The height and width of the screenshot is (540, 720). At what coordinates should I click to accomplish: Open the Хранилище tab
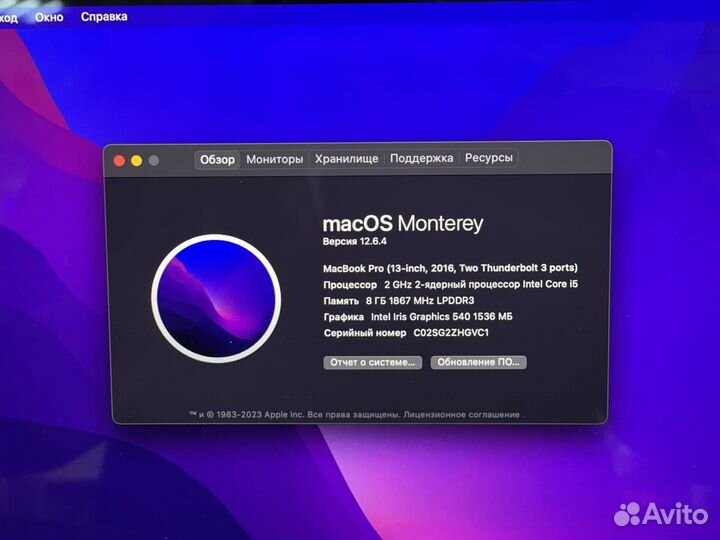(x=347, y=159)
